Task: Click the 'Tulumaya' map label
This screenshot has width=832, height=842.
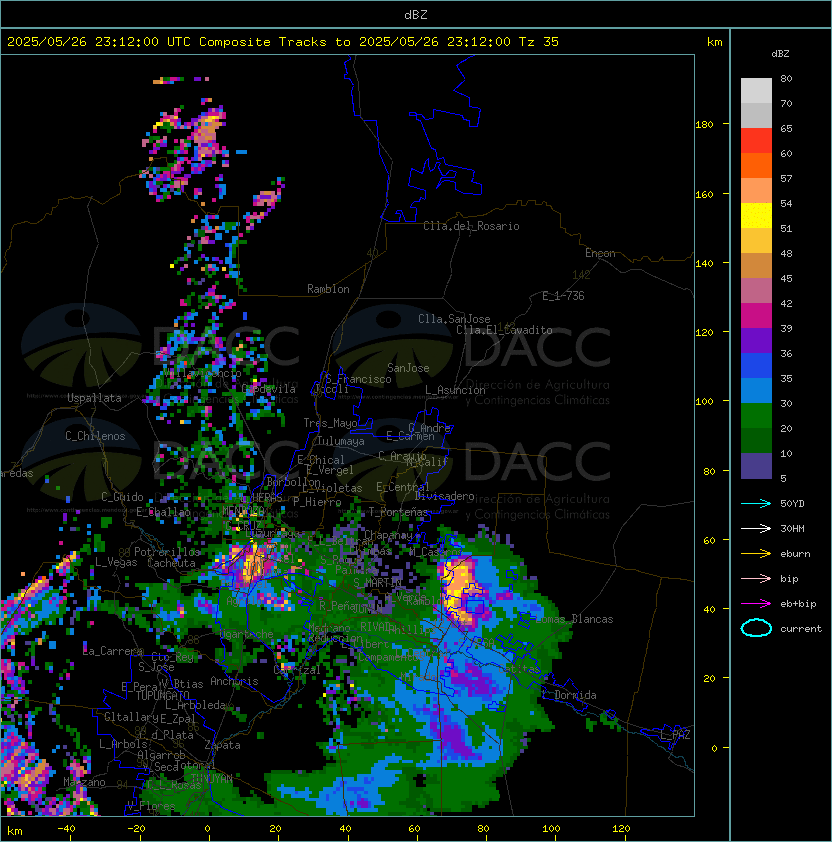Action: (x=341, y=441)
